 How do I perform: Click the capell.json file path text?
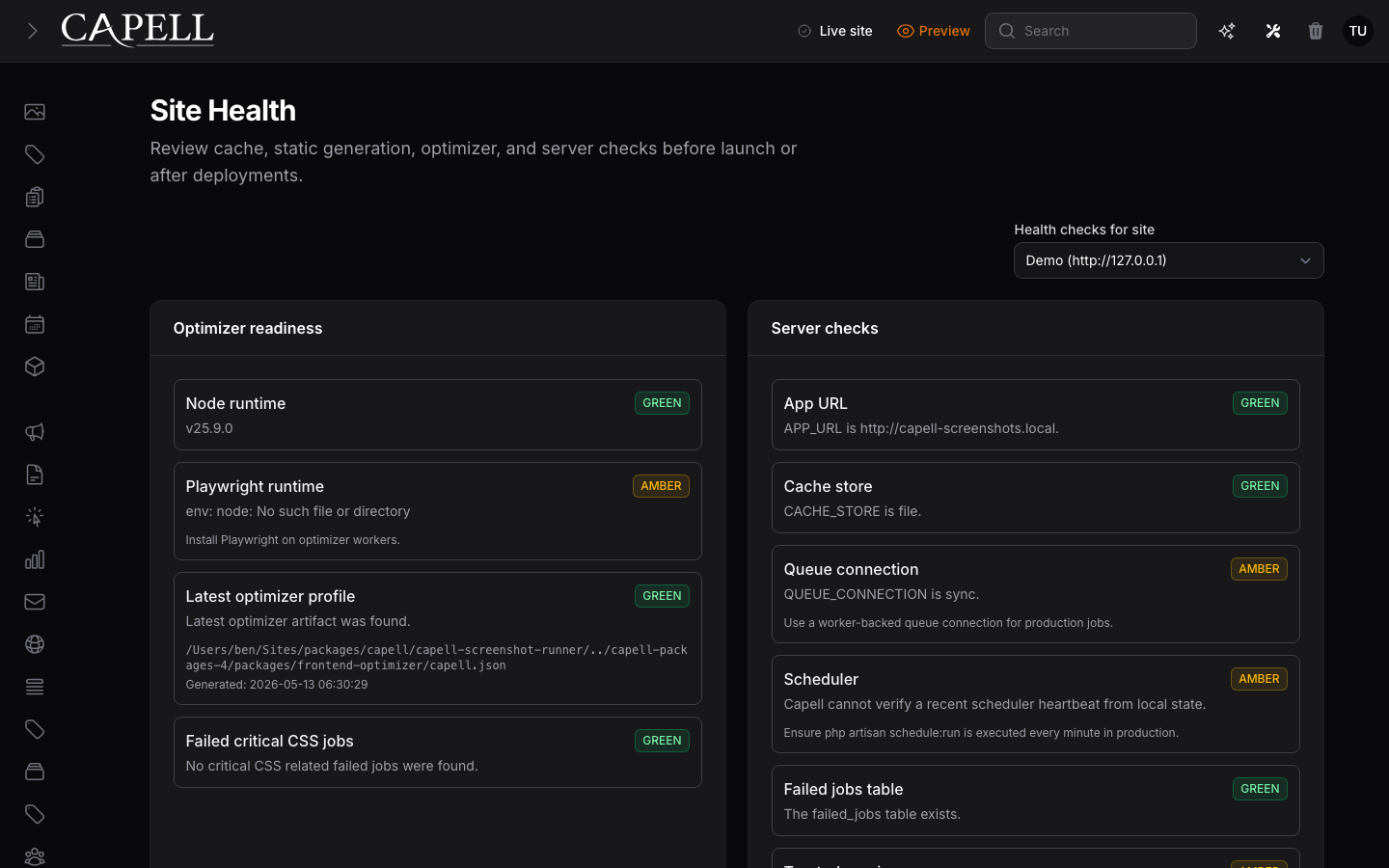436,658
